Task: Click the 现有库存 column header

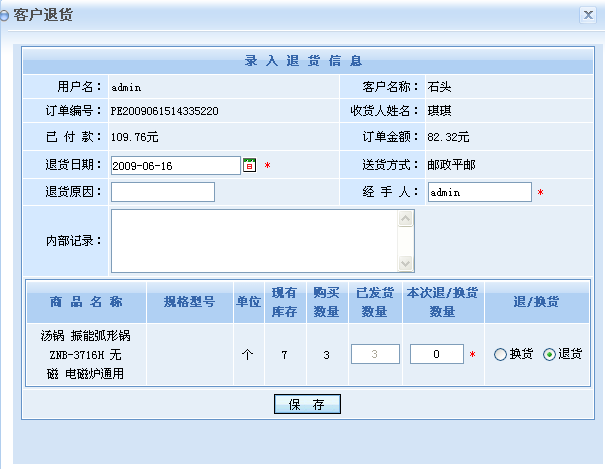Action: pyautogui.click(x=284, y=301)
